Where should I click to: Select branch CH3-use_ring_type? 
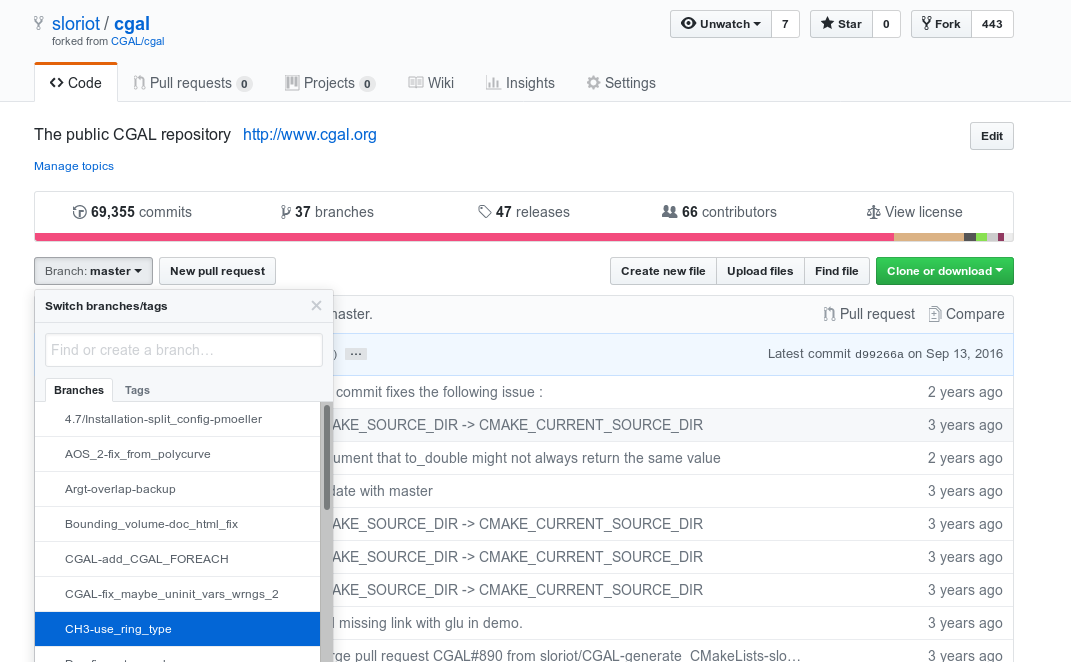tap(177, 629)
